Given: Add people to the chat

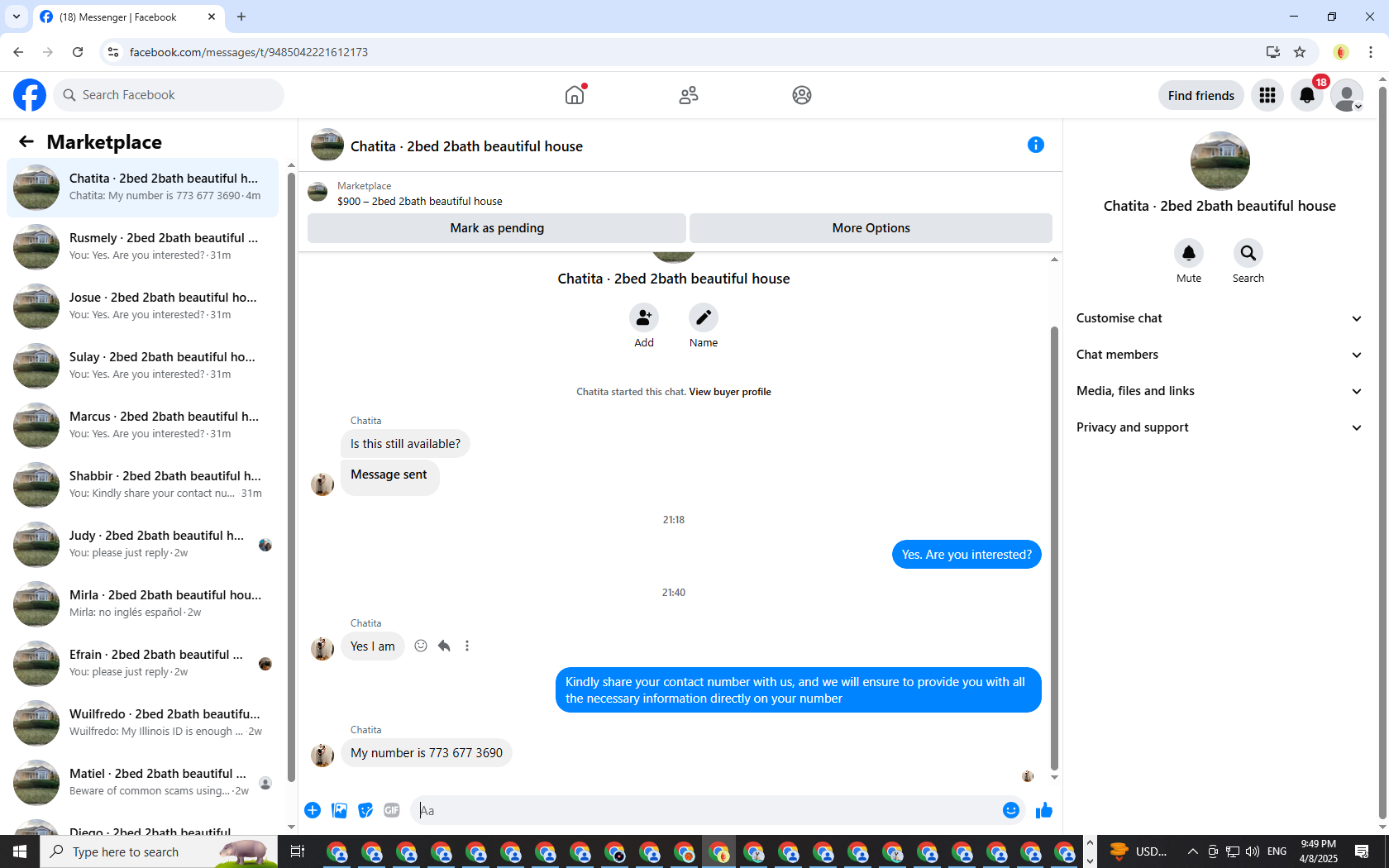Looking at the screenshot, I should pos(644,317).
